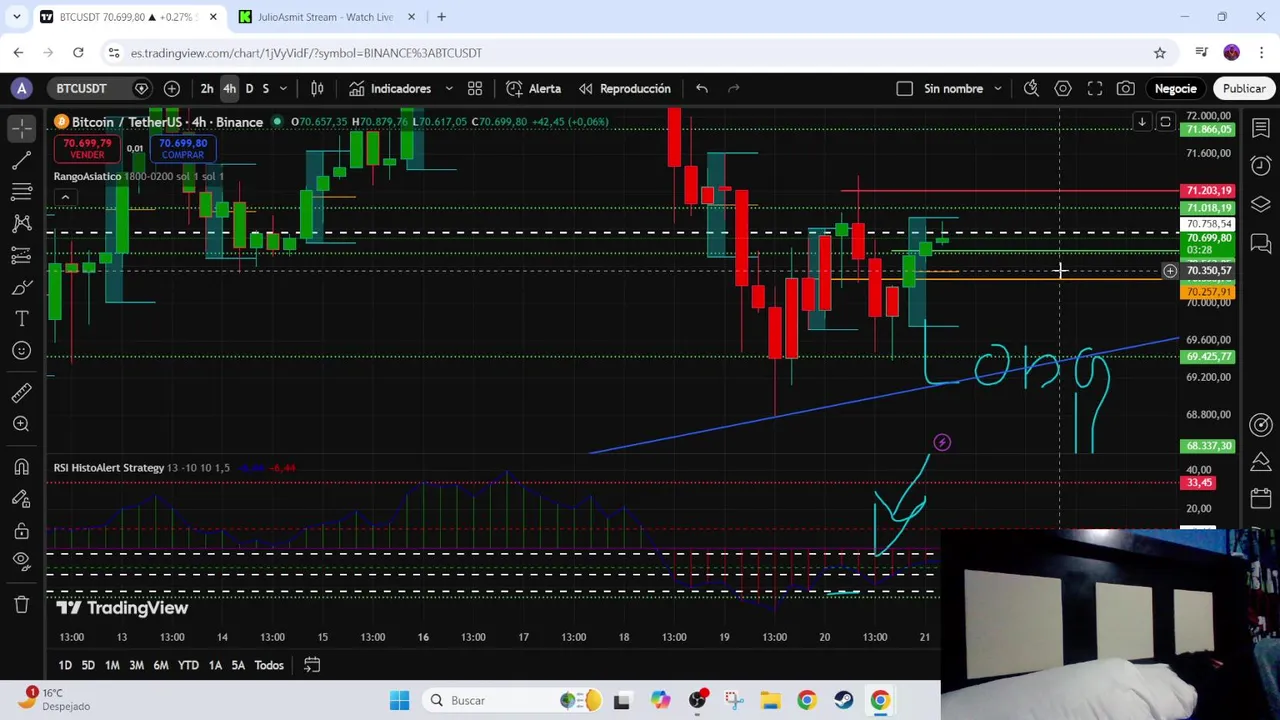The width and height of the screenshot is (1280, 720).
Task: Open the alerts clock icon in right sidebar
Action: tap(1261, 165)
